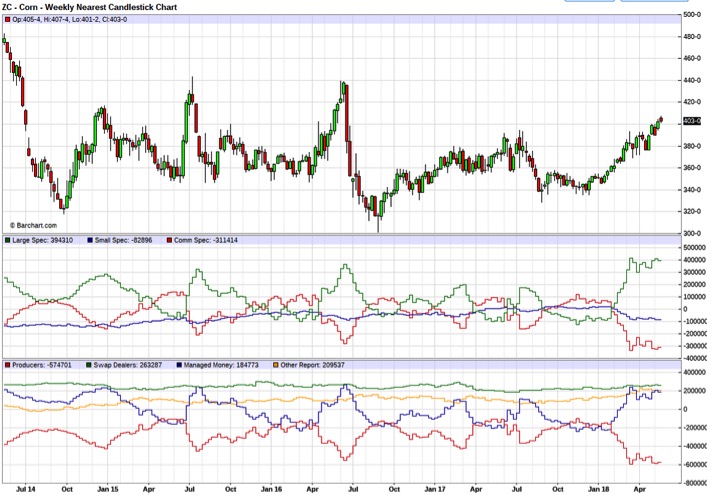Click the Jan 16 date axis label
Screen dimensions: 720x495
click(x=273, y=489)
